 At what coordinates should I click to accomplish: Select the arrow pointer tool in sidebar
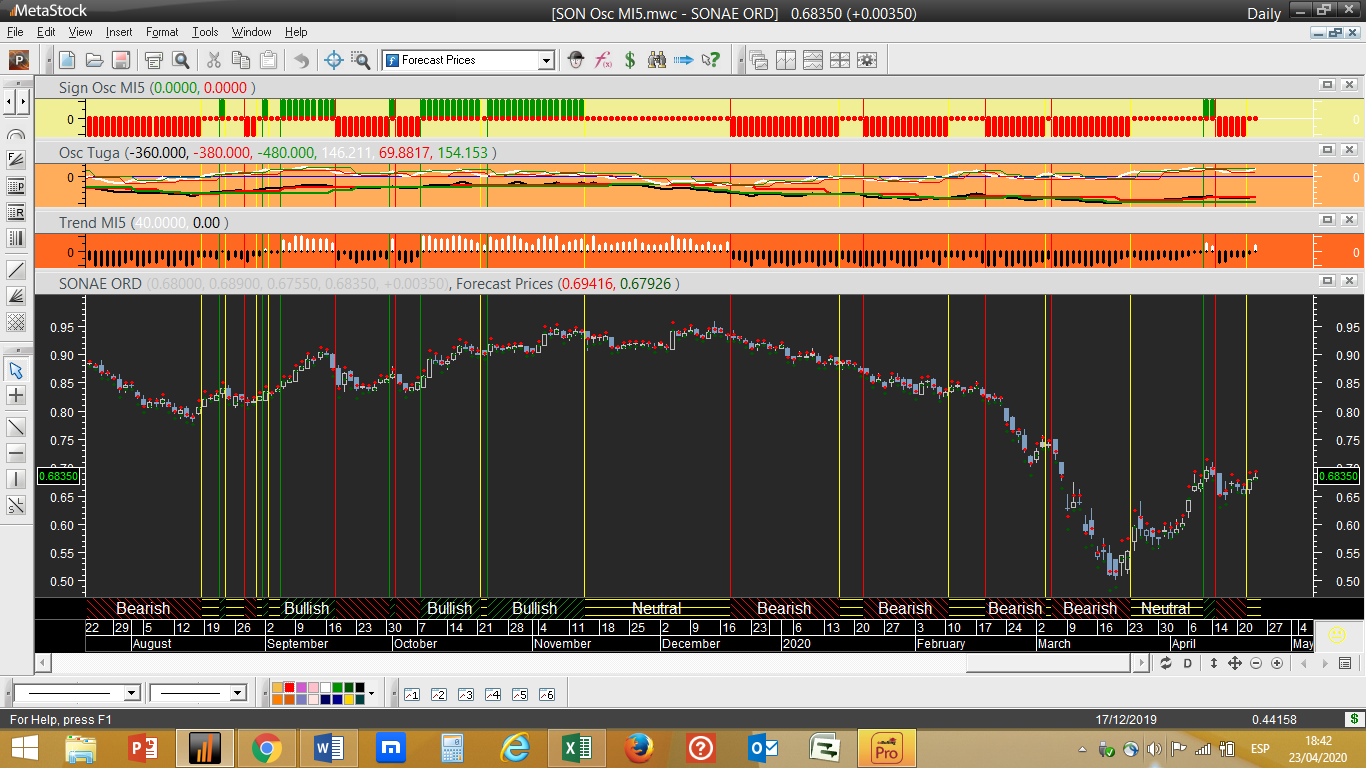pyautogui.click(x=16, y=370)
